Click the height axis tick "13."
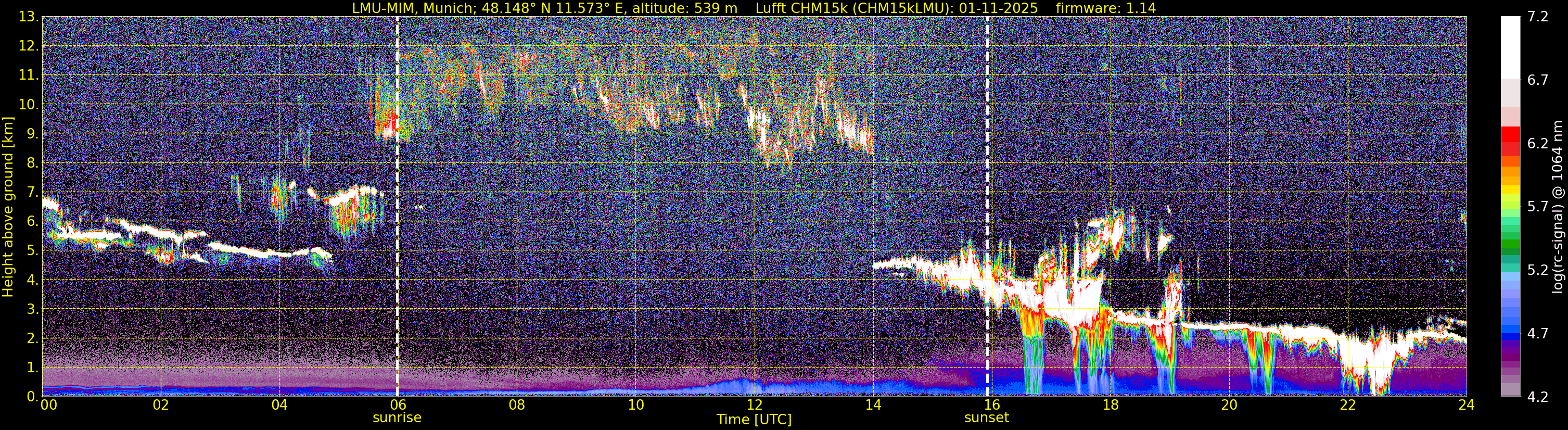Image resolution: width=1568 pixels, height=430 pixels. click(x=28, y=17)
